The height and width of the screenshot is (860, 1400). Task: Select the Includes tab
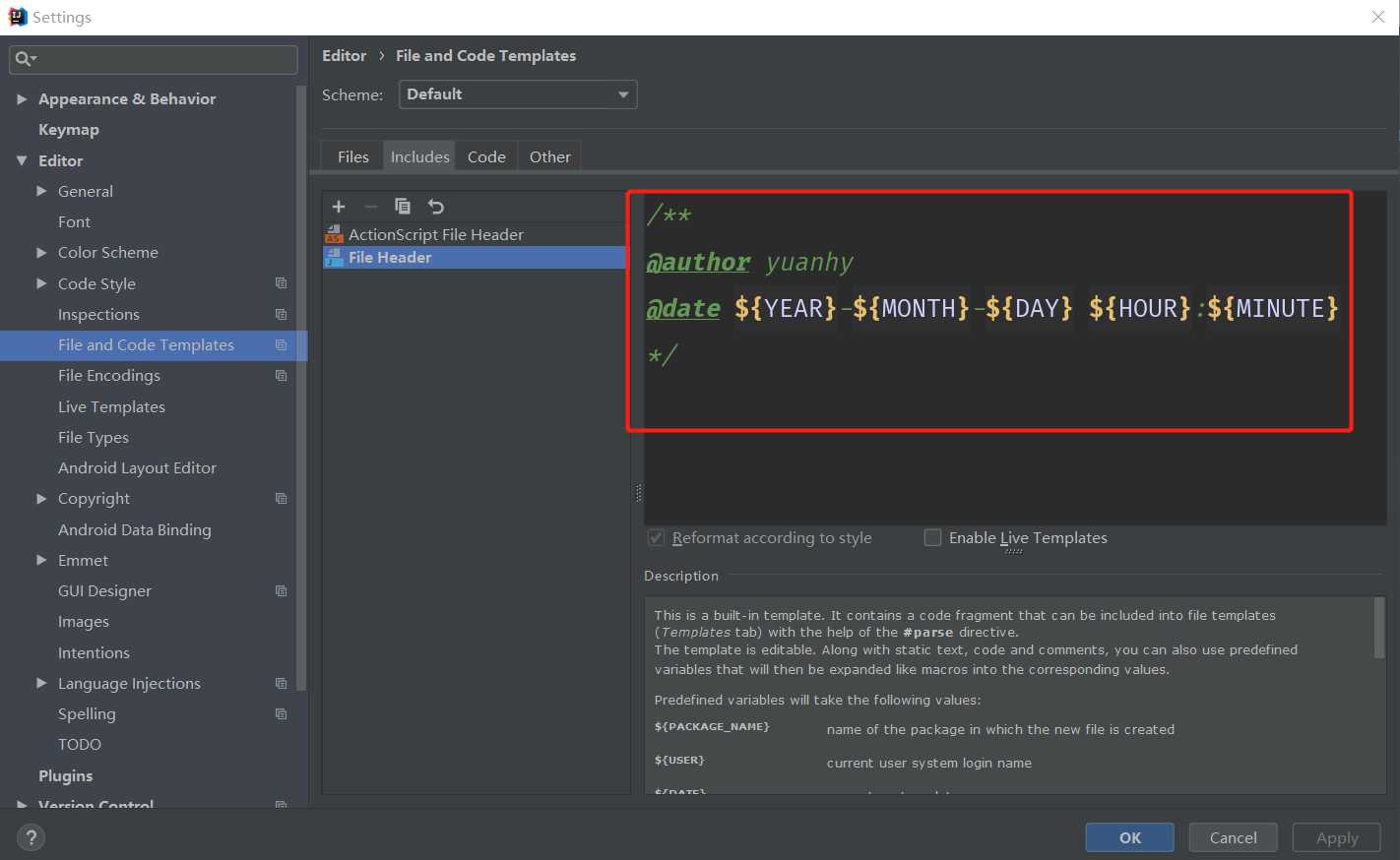[420, 156]
